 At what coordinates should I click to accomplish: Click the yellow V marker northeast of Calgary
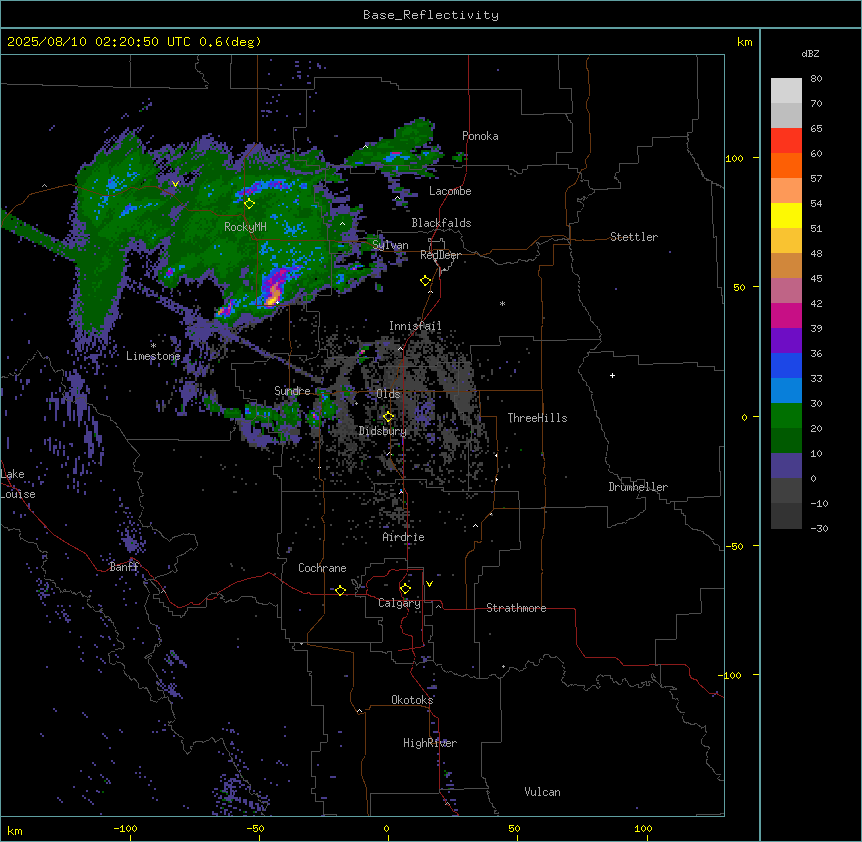point(429,584)
